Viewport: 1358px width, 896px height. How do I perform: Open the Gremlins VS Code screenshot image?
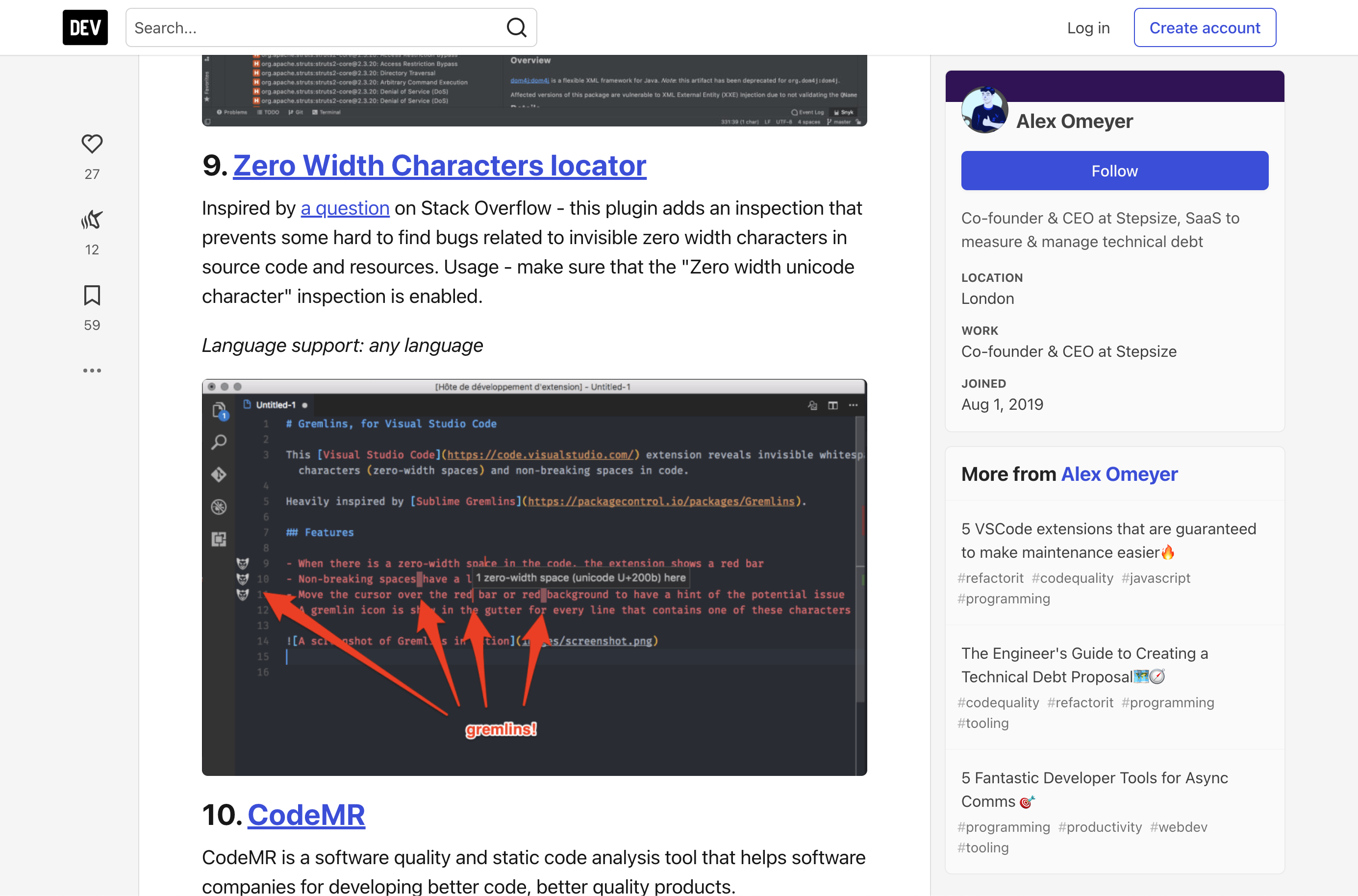tap(534, 577)
